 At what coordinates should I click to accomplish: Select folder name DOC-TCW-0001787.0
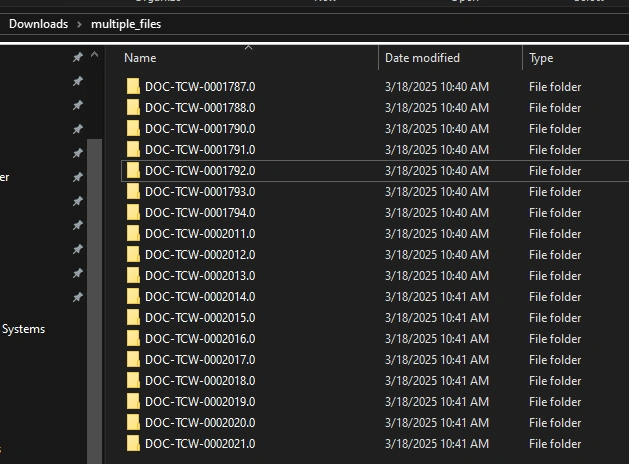click(x=200, y=87)
